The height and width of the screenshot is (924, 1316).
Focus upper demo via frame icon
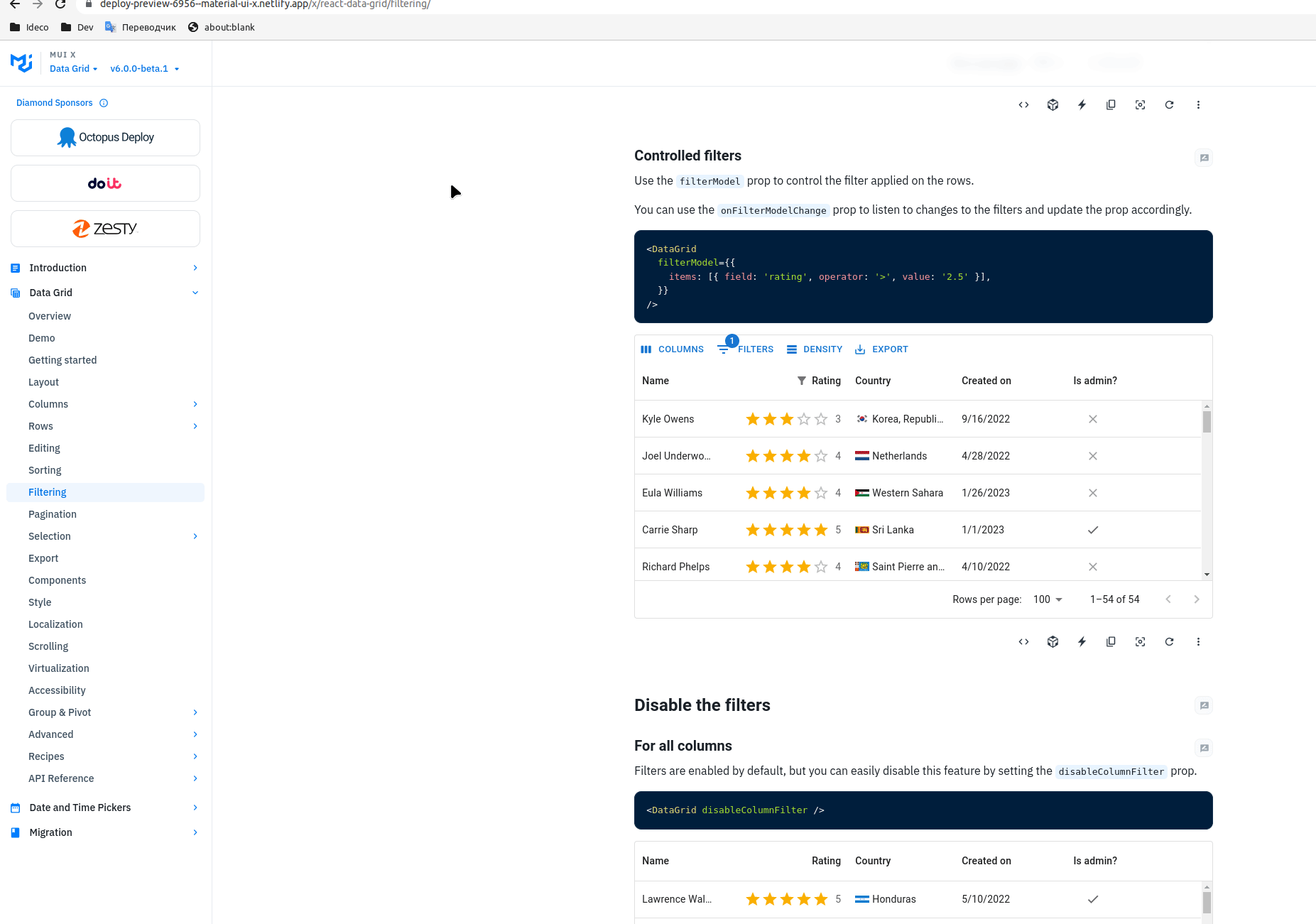(1140, 105)
